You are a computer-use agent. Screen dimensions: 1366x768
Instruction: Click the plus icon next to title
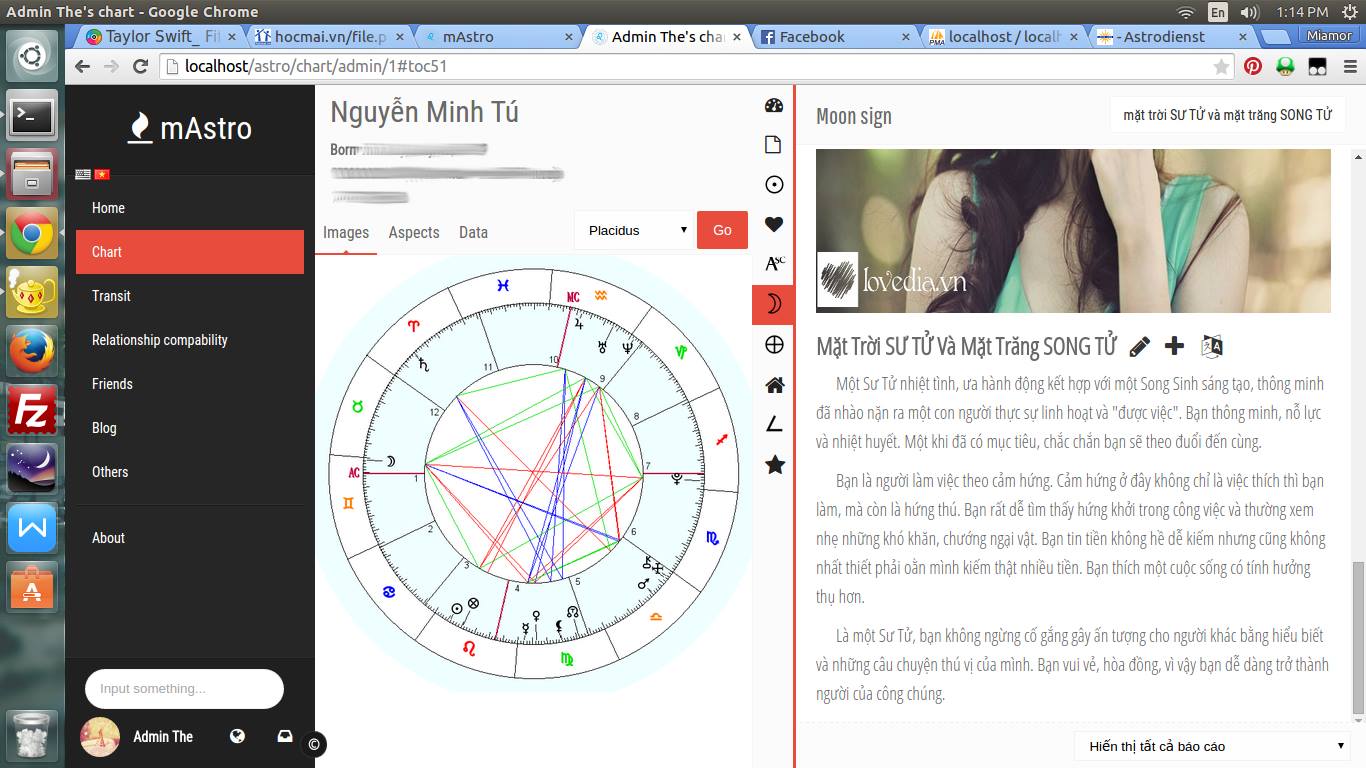coord(1174,346)
